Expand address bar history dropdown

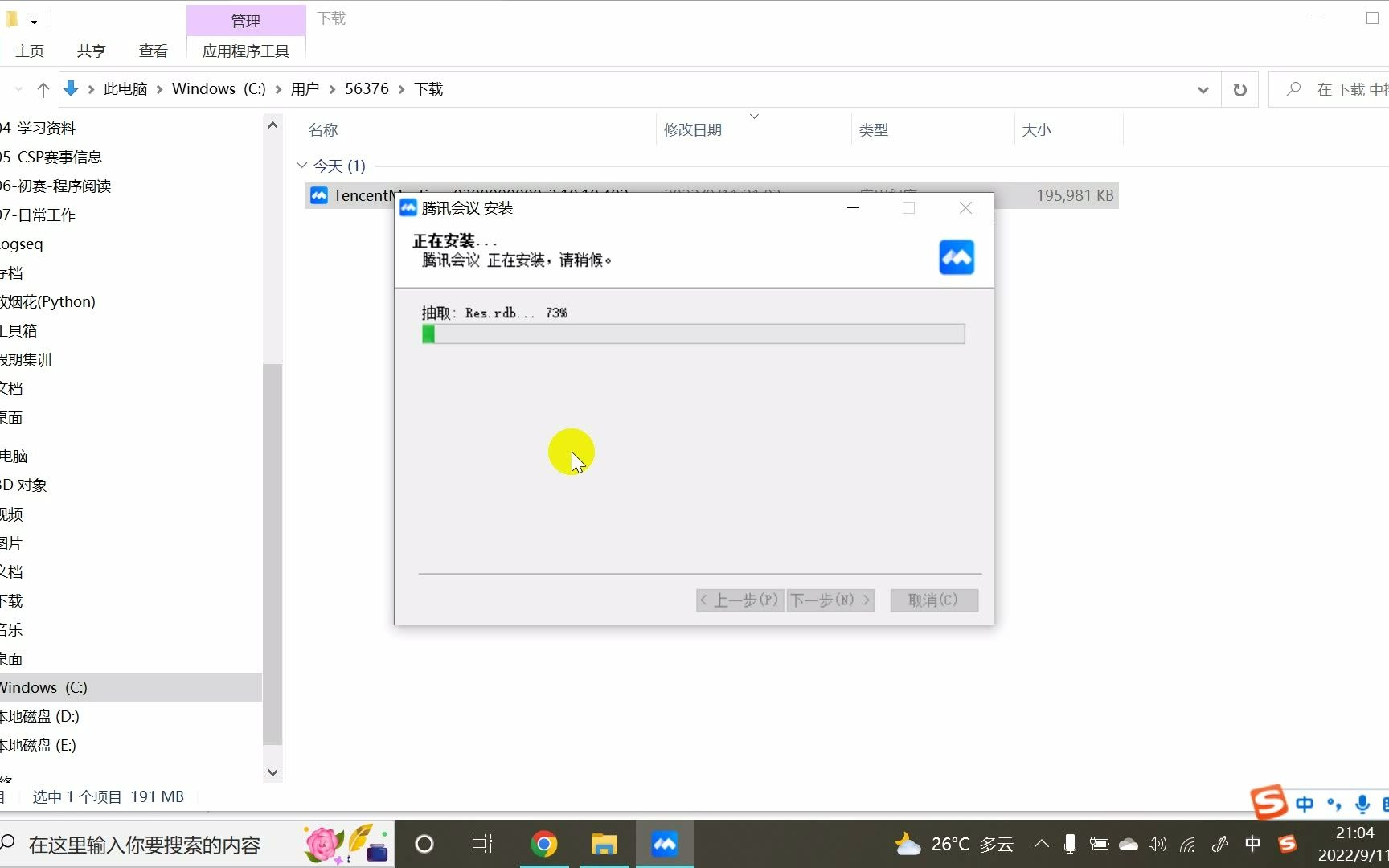click(1203, 89)
